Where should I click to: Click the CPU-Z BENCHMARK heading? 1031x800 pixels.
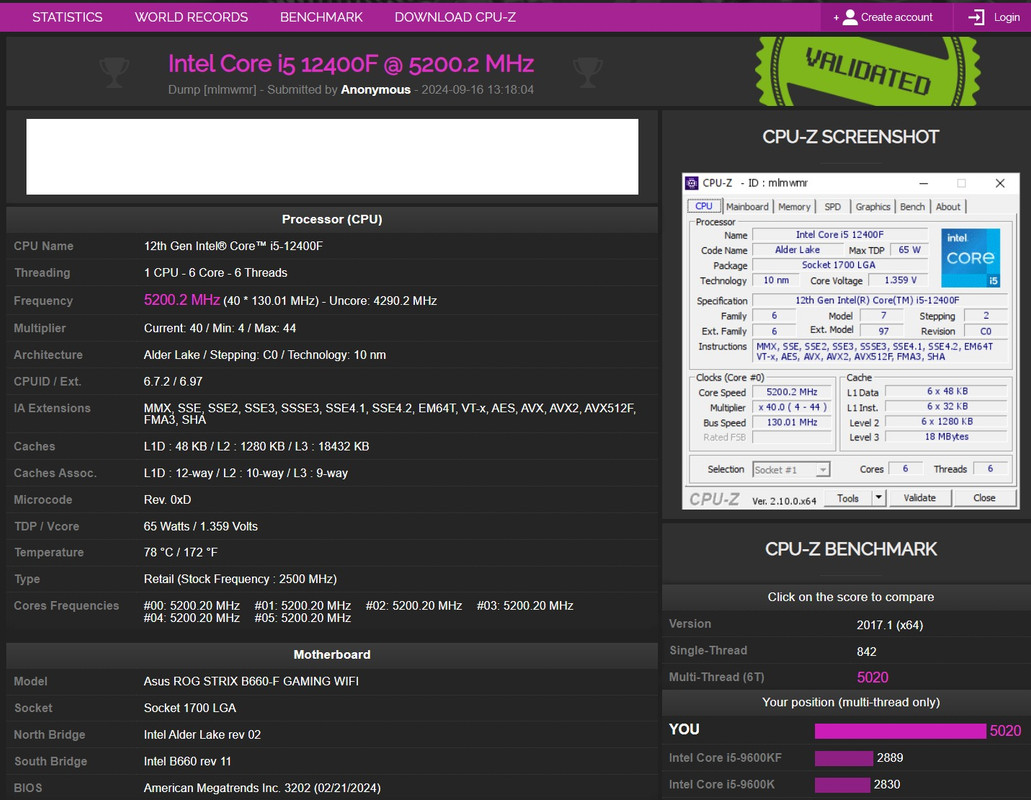click(x=851, y=550)
